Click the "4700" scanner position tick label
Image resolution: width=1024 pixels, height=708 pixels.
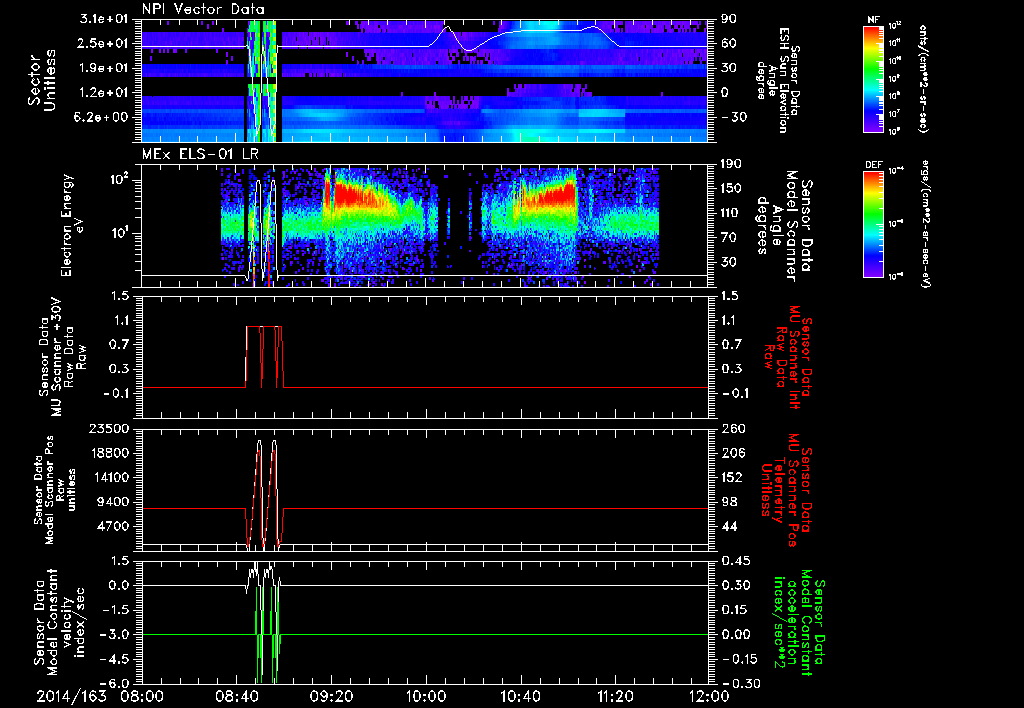pos(112,526)
